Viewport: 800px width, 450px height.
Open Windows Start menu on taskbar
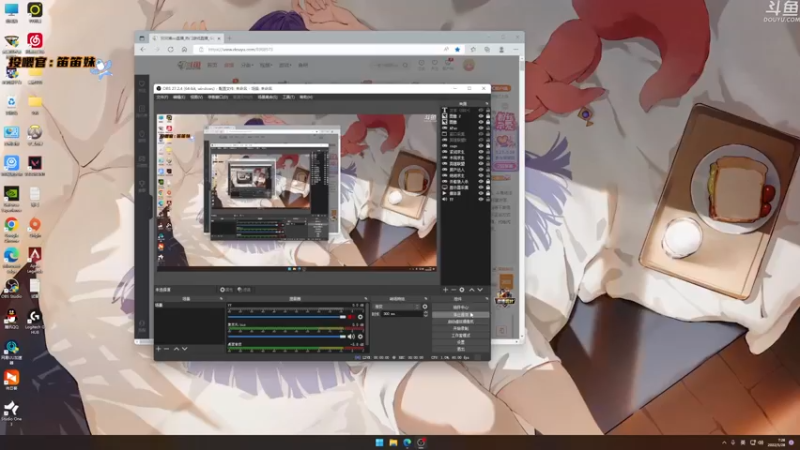[x=379, y=442]
